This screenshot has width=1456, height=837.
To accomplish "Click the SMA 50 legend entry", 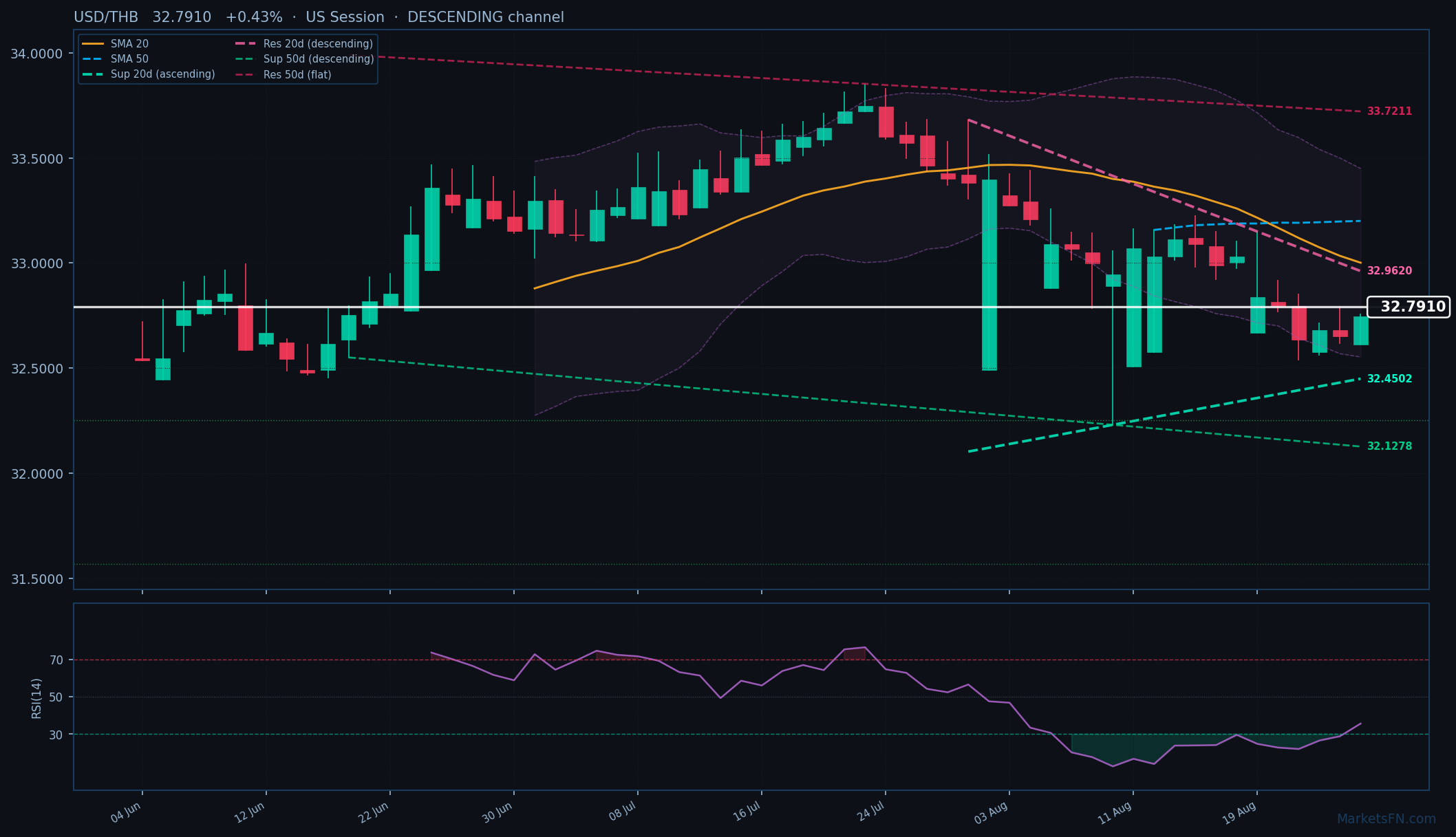I will [115, 59].
